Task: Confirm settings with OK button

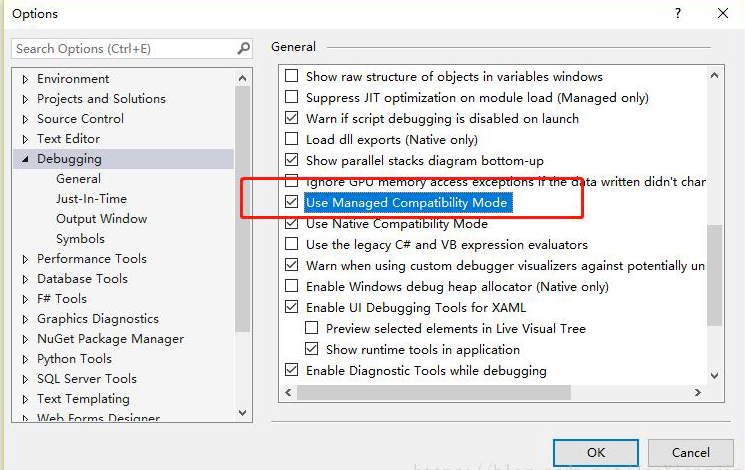Action: 596,452
